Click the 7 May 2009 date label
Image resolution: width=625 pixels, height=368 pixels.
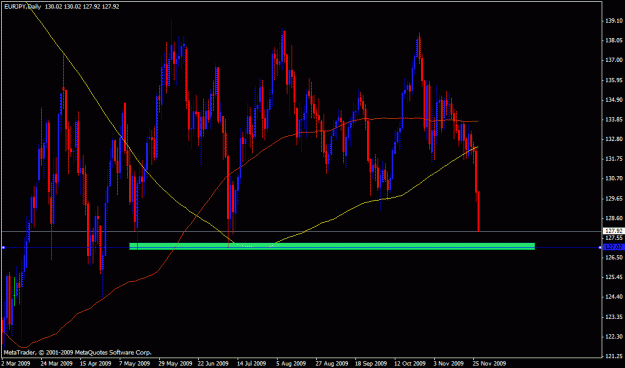click(x=134, y=364)
